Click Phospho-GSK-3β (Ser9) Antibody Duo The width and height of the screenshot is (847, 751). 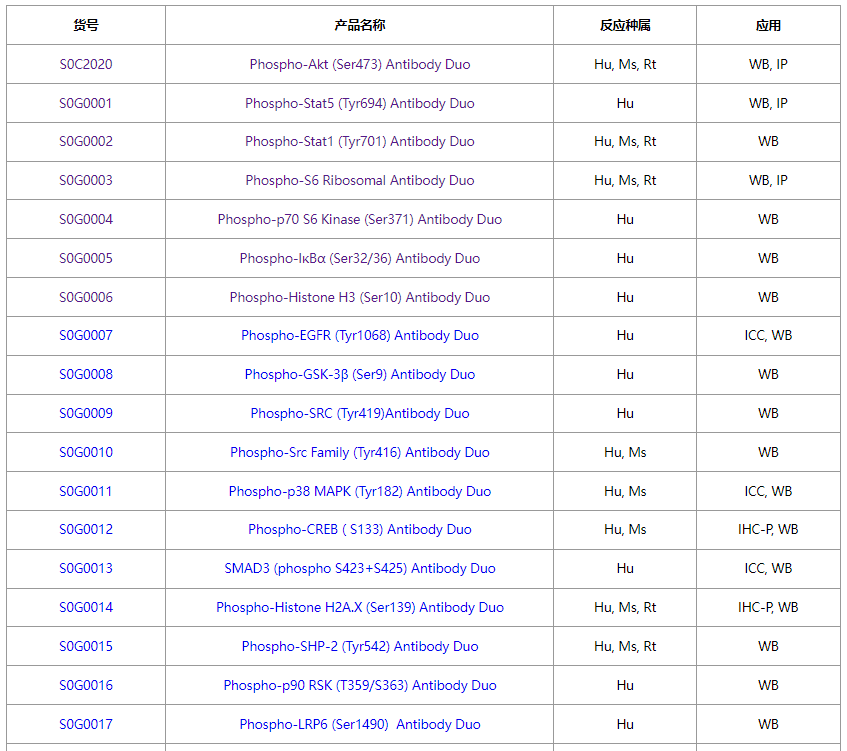[359, 374]
